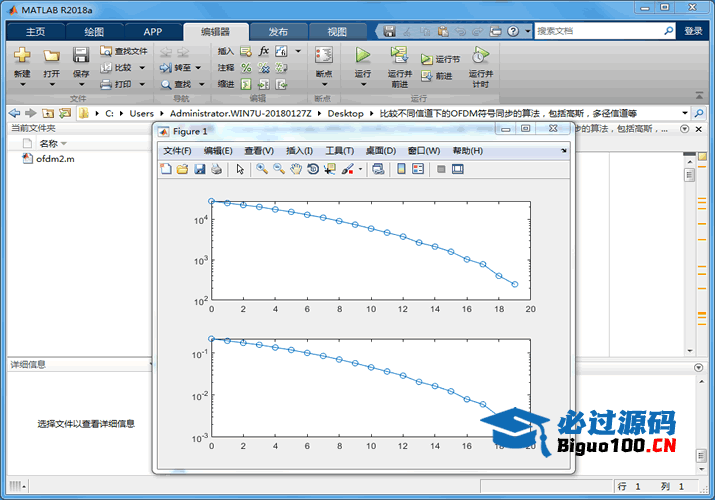The width and height of the screenshot is (715, 500).
Task: Toggle the Edit Plot arrow tool
Action: point(240,169)
